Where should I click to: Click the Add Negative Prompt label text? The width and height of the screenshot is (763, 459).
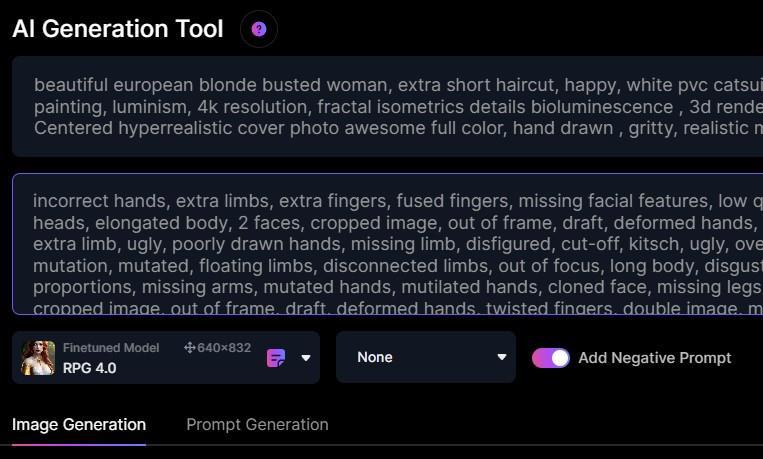[x=654, y=358]
